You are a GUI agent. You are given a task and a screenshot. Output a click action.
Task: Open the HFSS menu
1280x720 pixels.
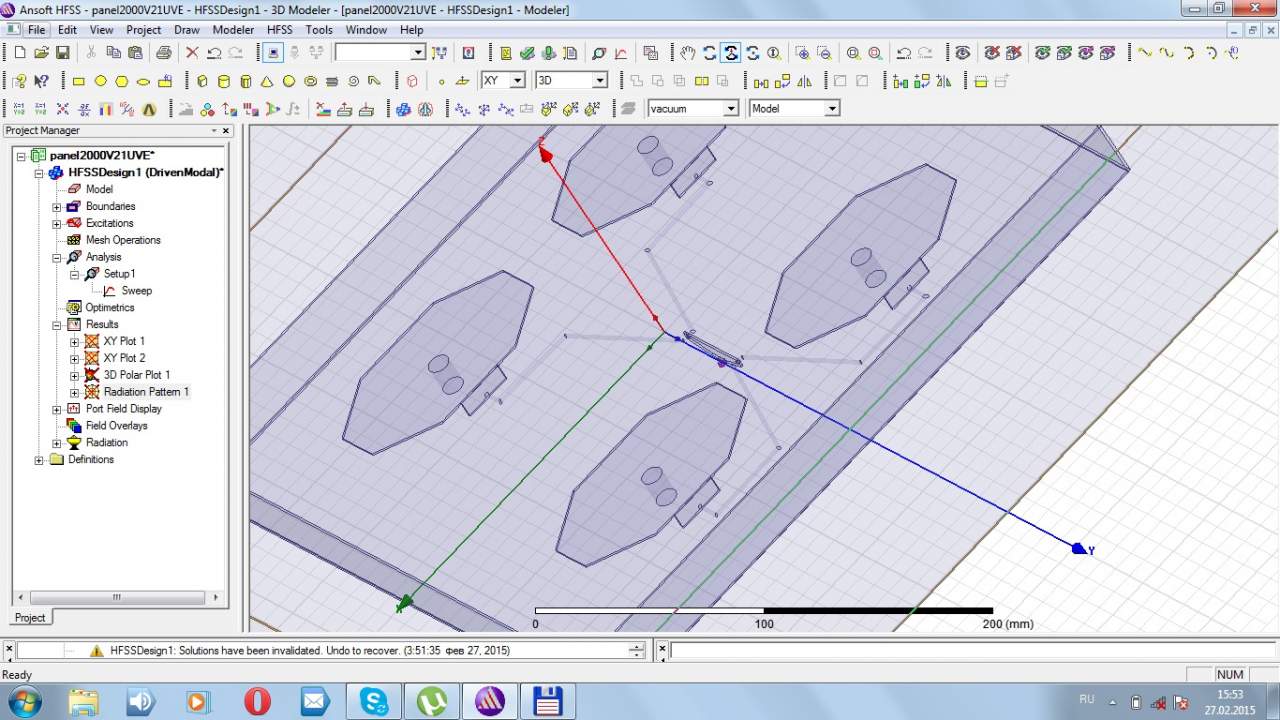279,30
